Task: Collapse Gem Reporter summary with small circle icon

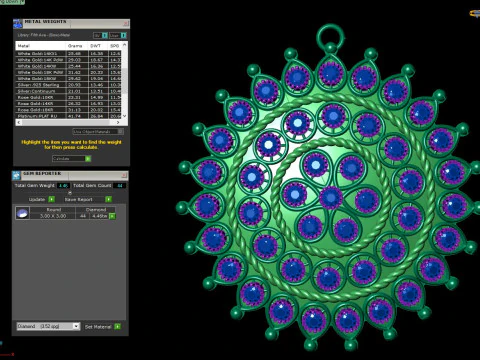Action: (x=70, y=193)
